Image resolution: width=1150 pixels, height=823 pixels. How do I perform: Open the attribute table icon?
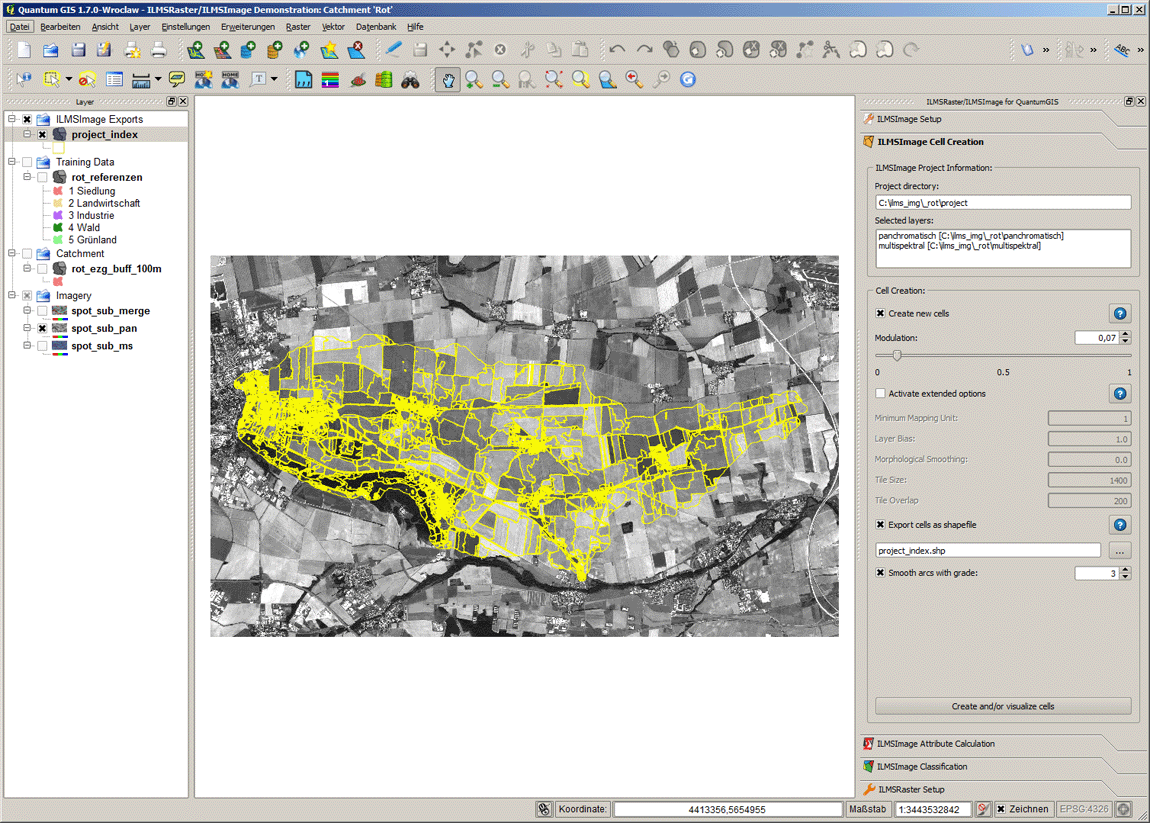tap(114, 80)
